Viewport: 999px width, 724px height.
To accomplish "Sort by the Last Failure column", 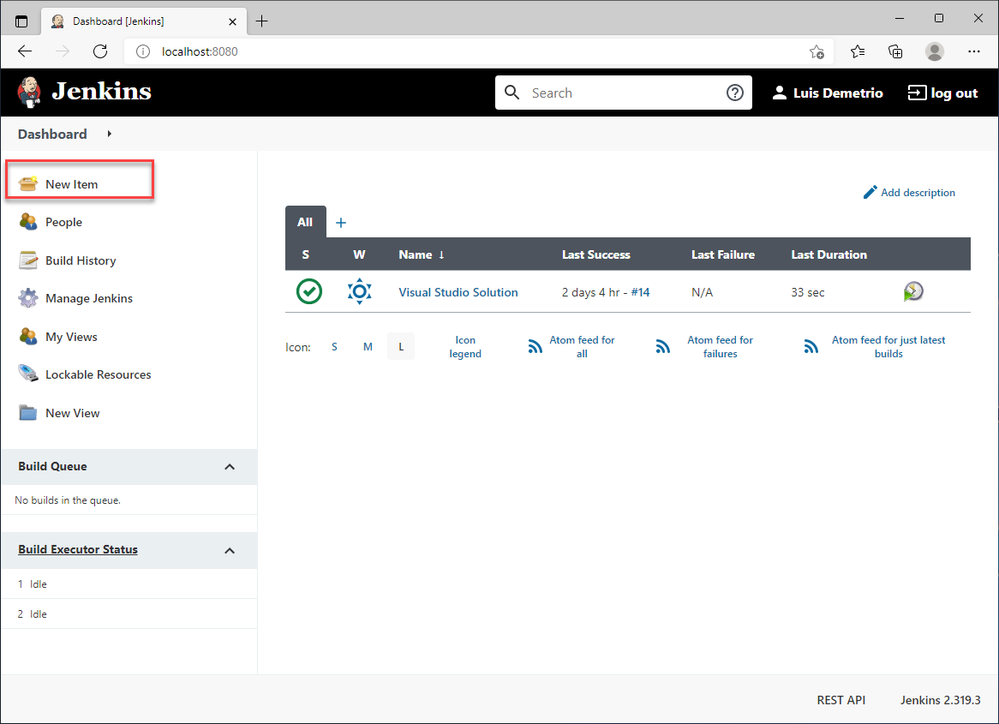I will tap(722, 254).
